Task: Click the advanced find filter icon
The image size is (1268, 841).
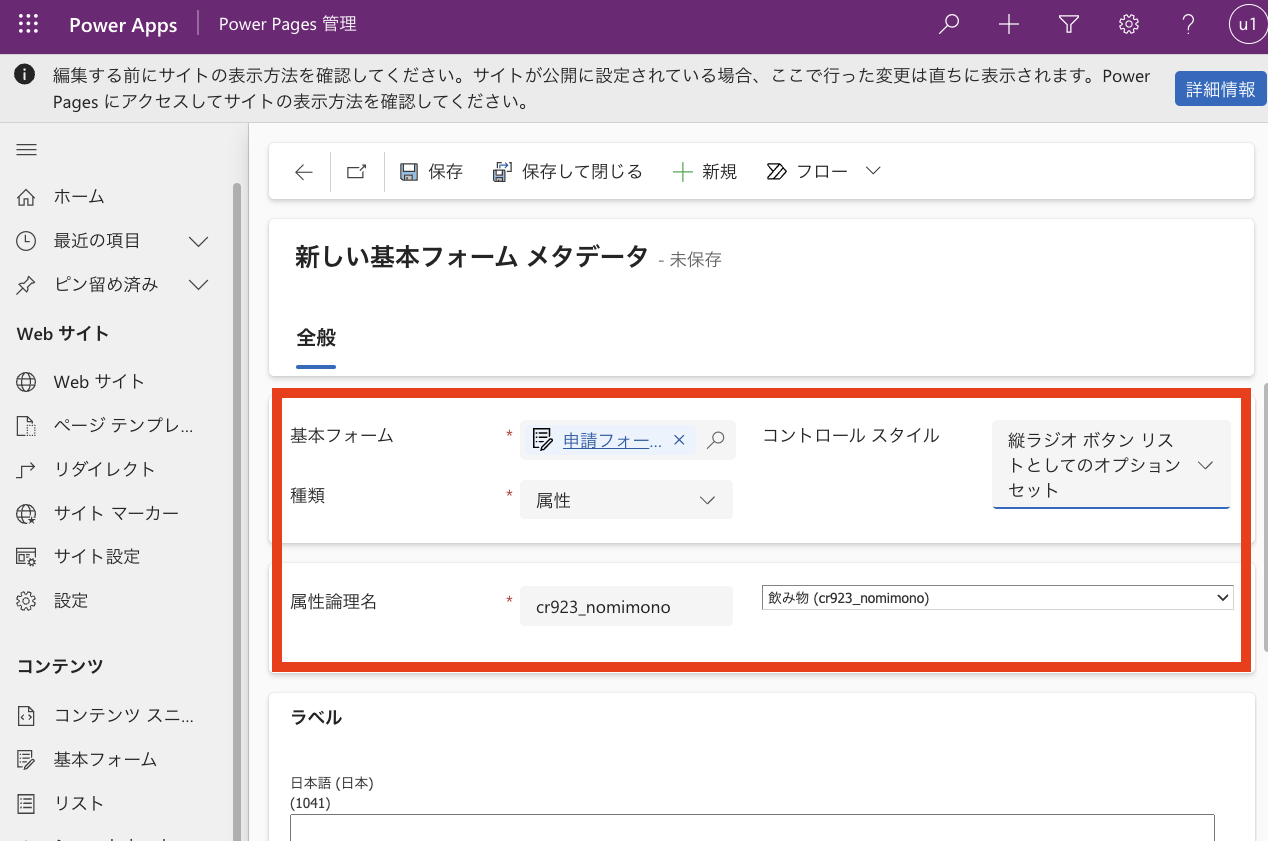Action: (1069, 26)
